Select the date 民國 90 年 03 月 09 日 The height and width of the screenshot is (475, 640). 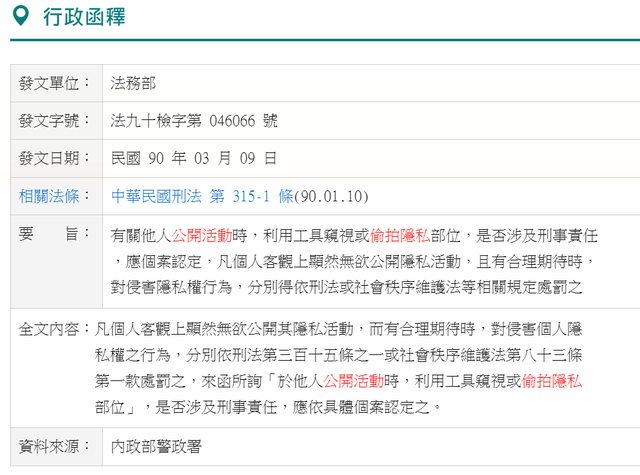coord(192,158)
